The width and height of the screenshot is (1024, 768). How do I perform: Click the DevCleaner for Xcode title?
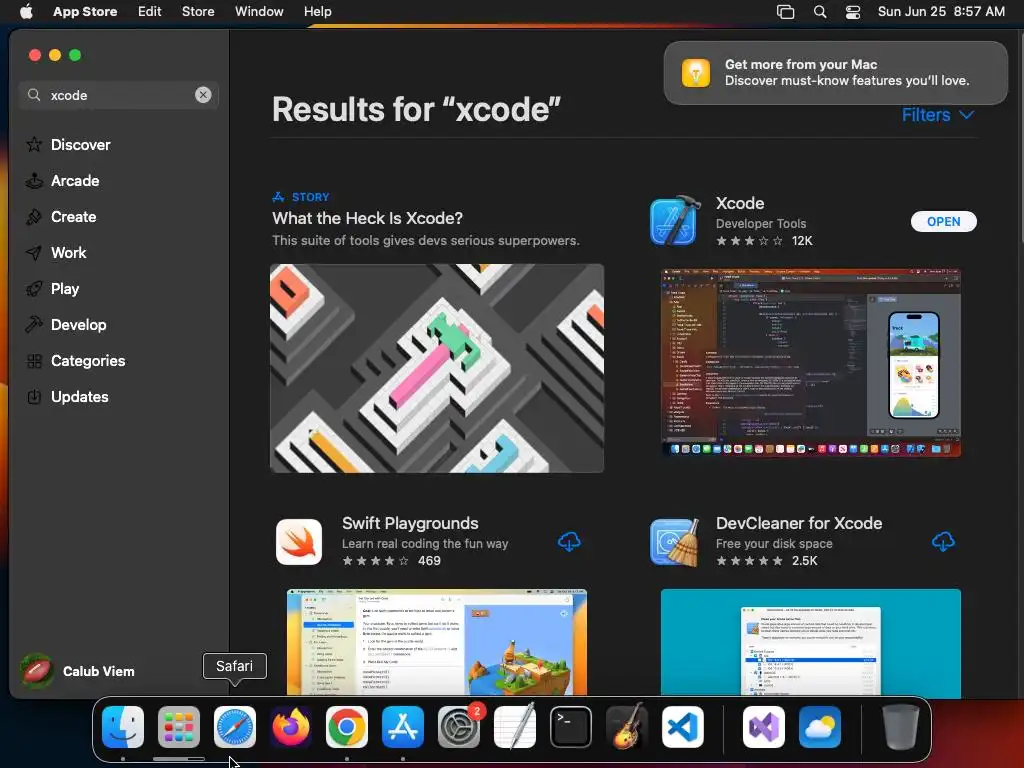pyautogui.click(x=799, y=523)
